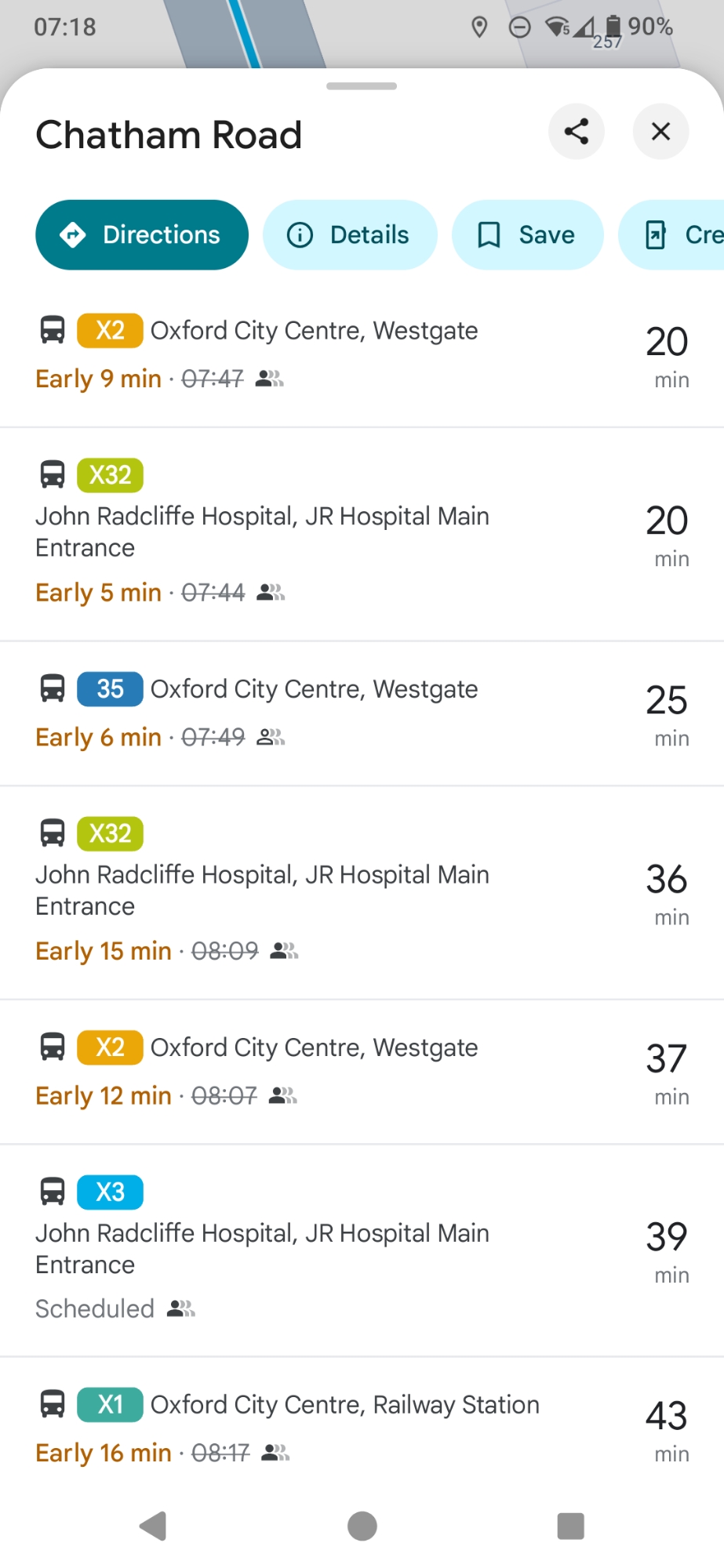Tap the X32 badge departing in 36 min
Viewport: 724px width, 1568px height.
(x=110, y=833)
